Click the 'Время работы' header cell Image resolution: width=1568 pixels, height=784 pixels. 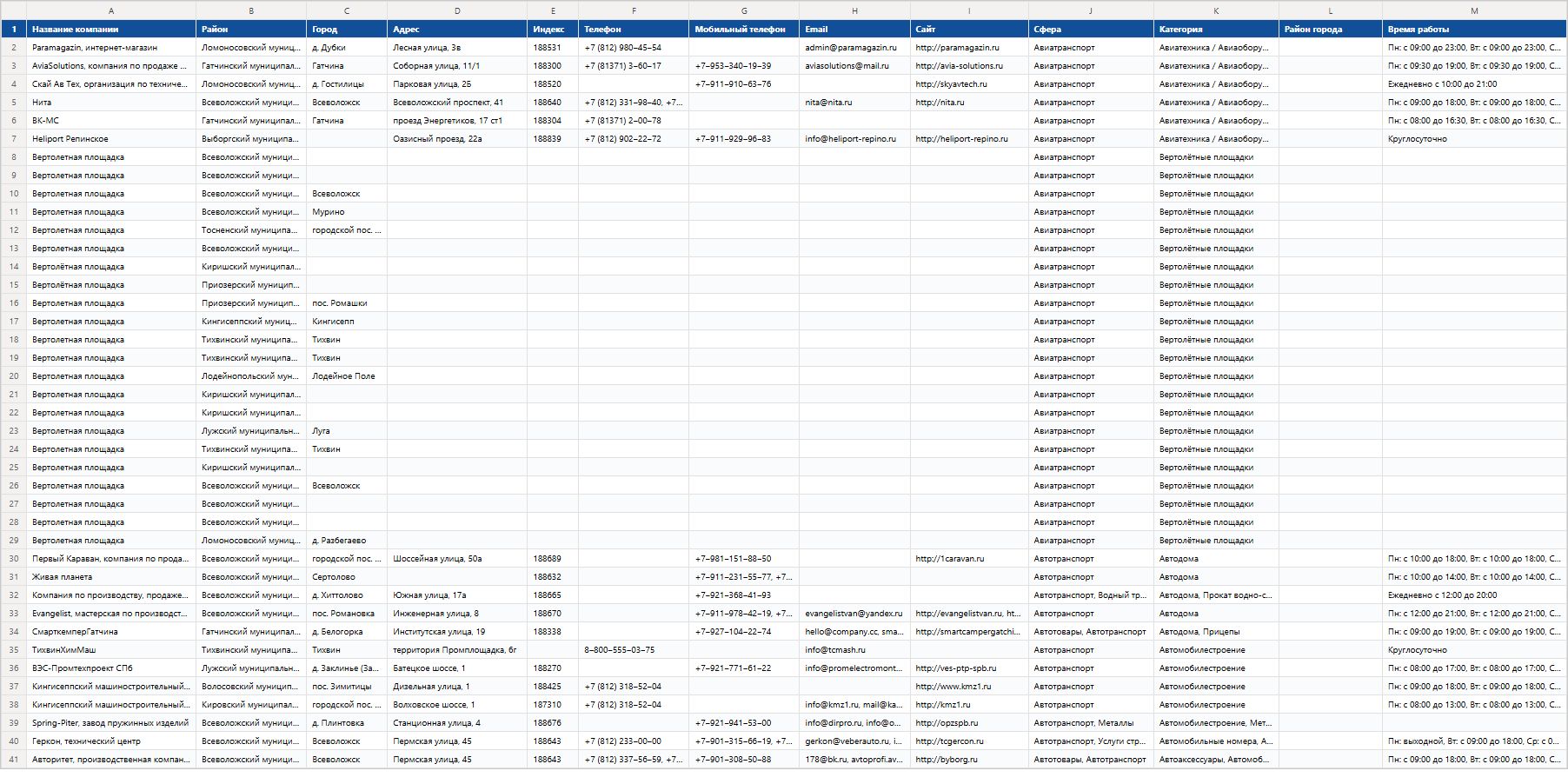[1474, 30]
